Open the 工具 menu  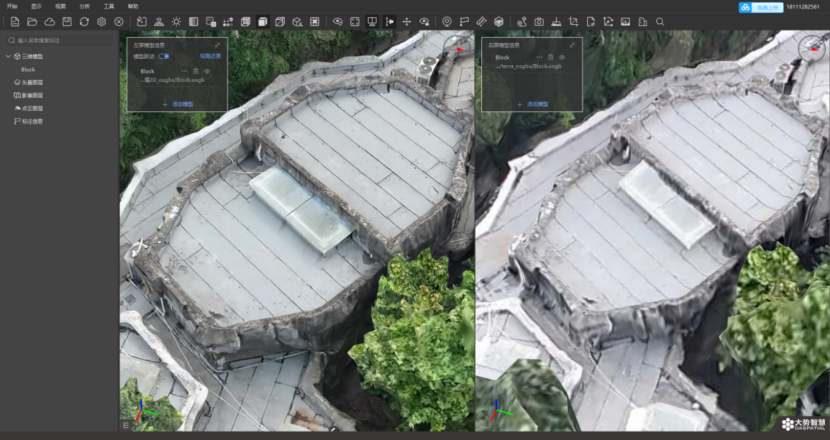109,6
